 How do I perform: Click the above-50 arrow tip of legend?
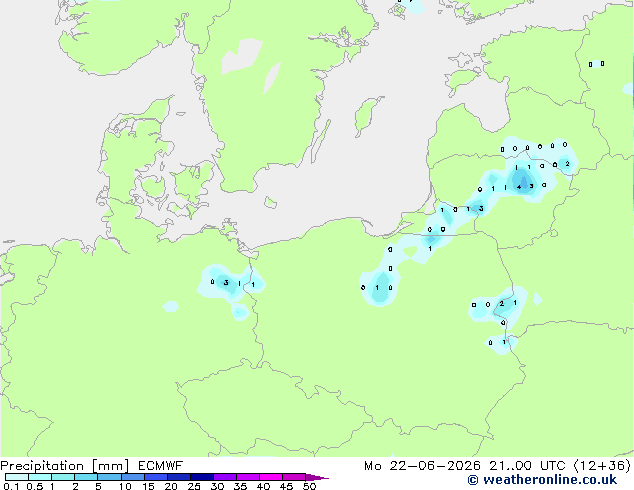(x=317, y=477)
